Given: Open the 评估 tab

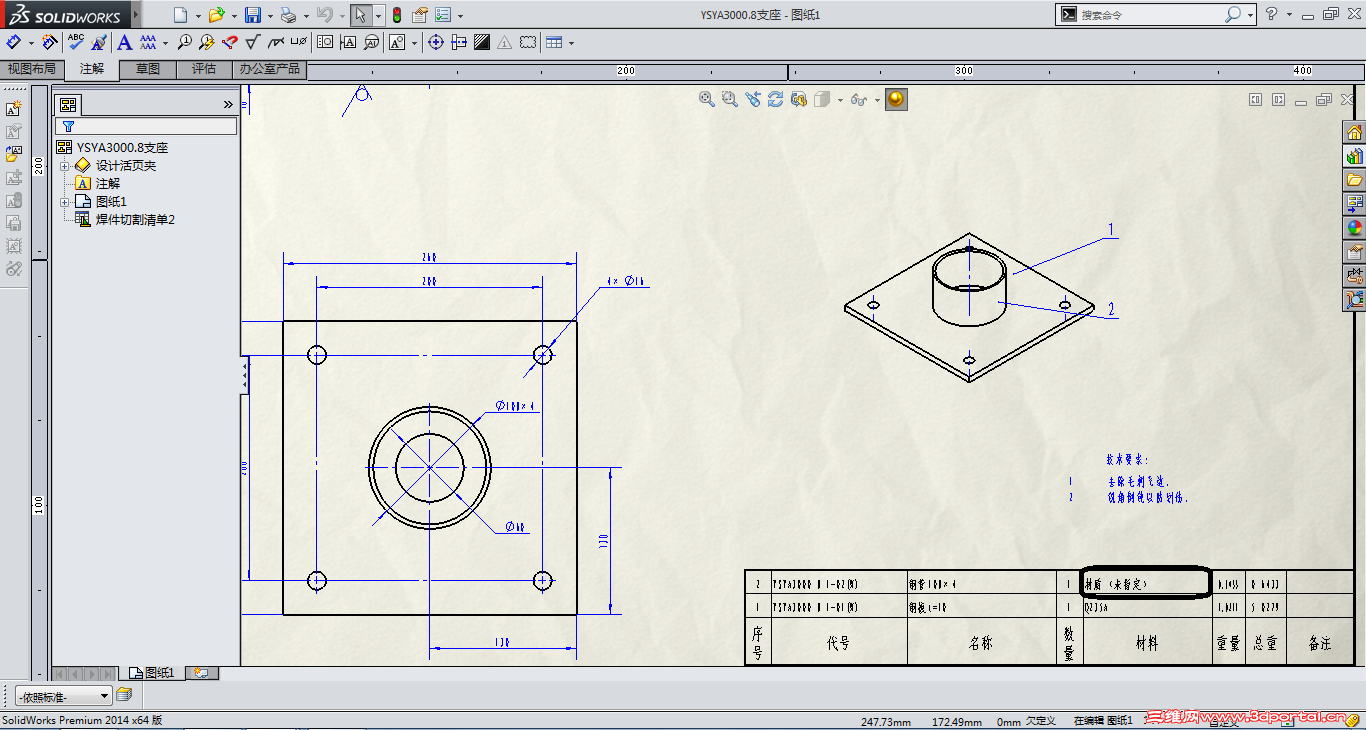Looking at the screenshot, I should pyautogui.click(x=204, y=69).
